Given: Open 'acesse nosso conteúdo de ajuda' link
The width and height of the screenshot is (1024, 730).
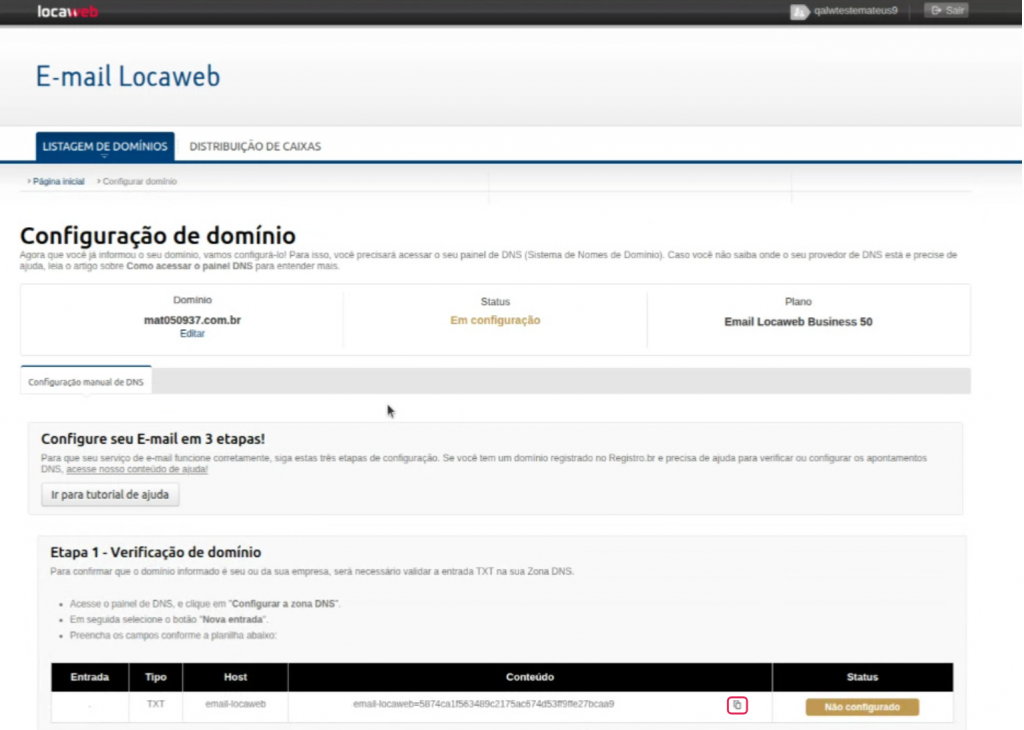Looking at the screenshot, I should point(137,469).
